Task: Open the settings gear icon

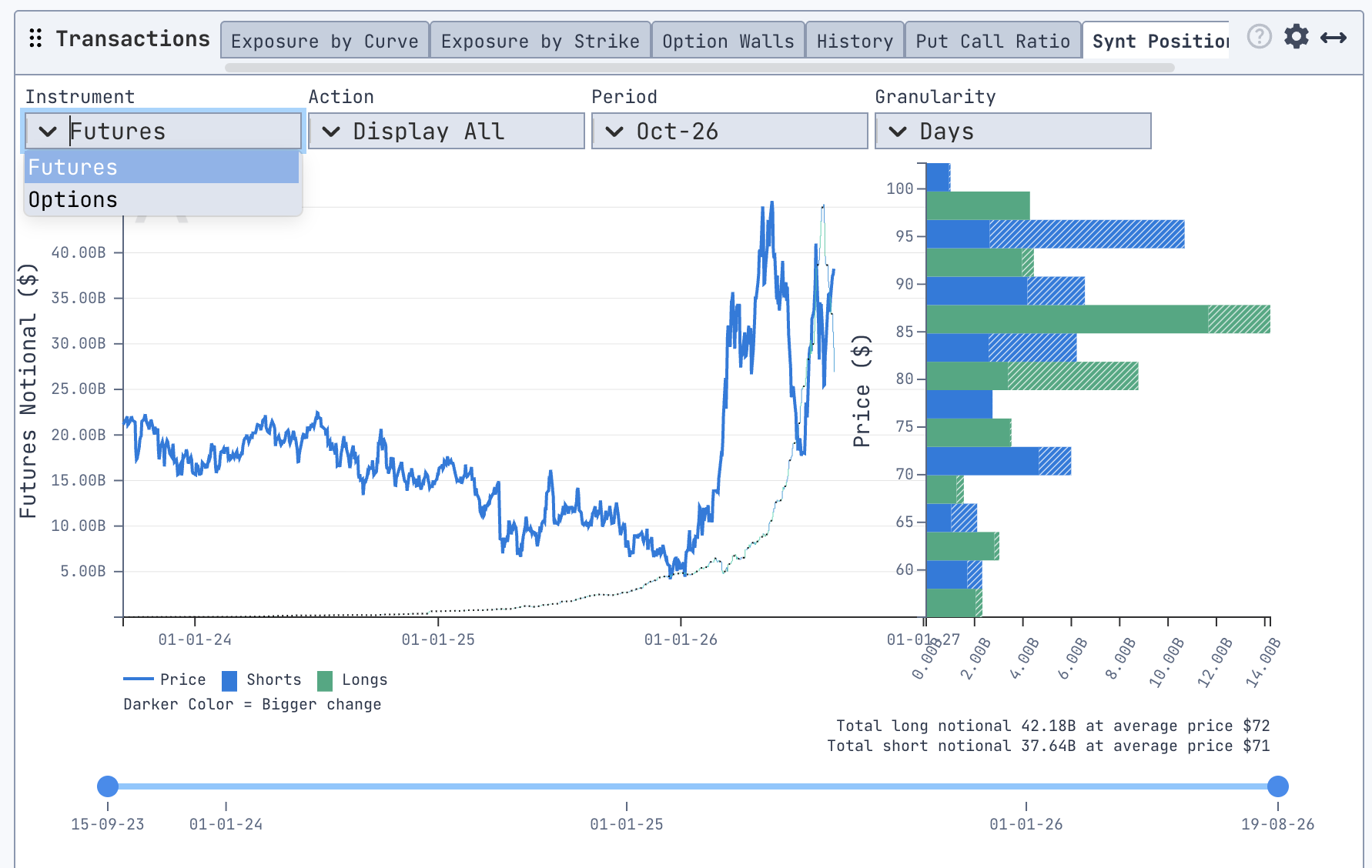Action: 1297,36
